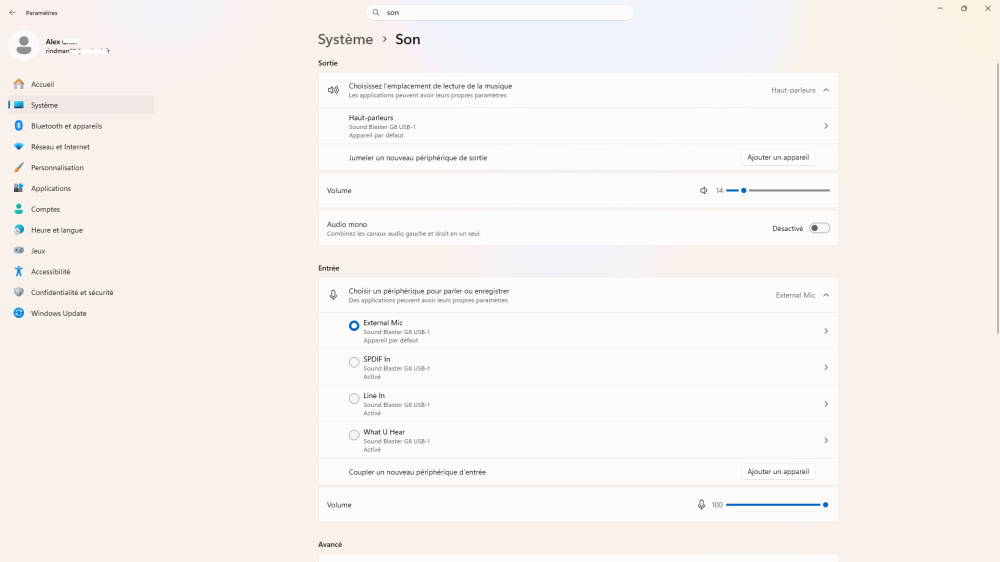This screenshot has height=562, width=1000.
Task: Select the External Mic radio button
Action: point(354,326)
